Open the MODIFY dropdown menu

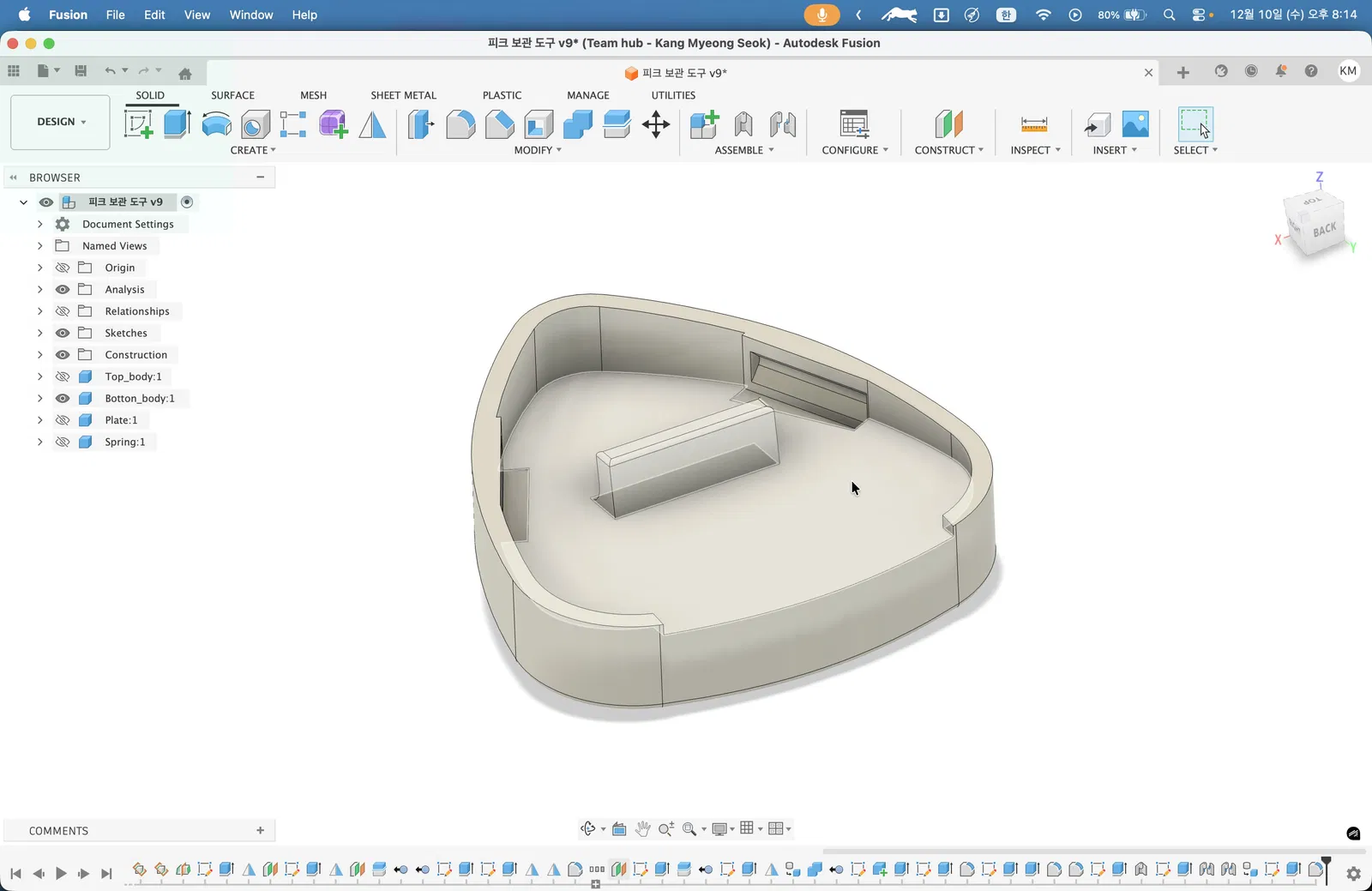[538, 150]
